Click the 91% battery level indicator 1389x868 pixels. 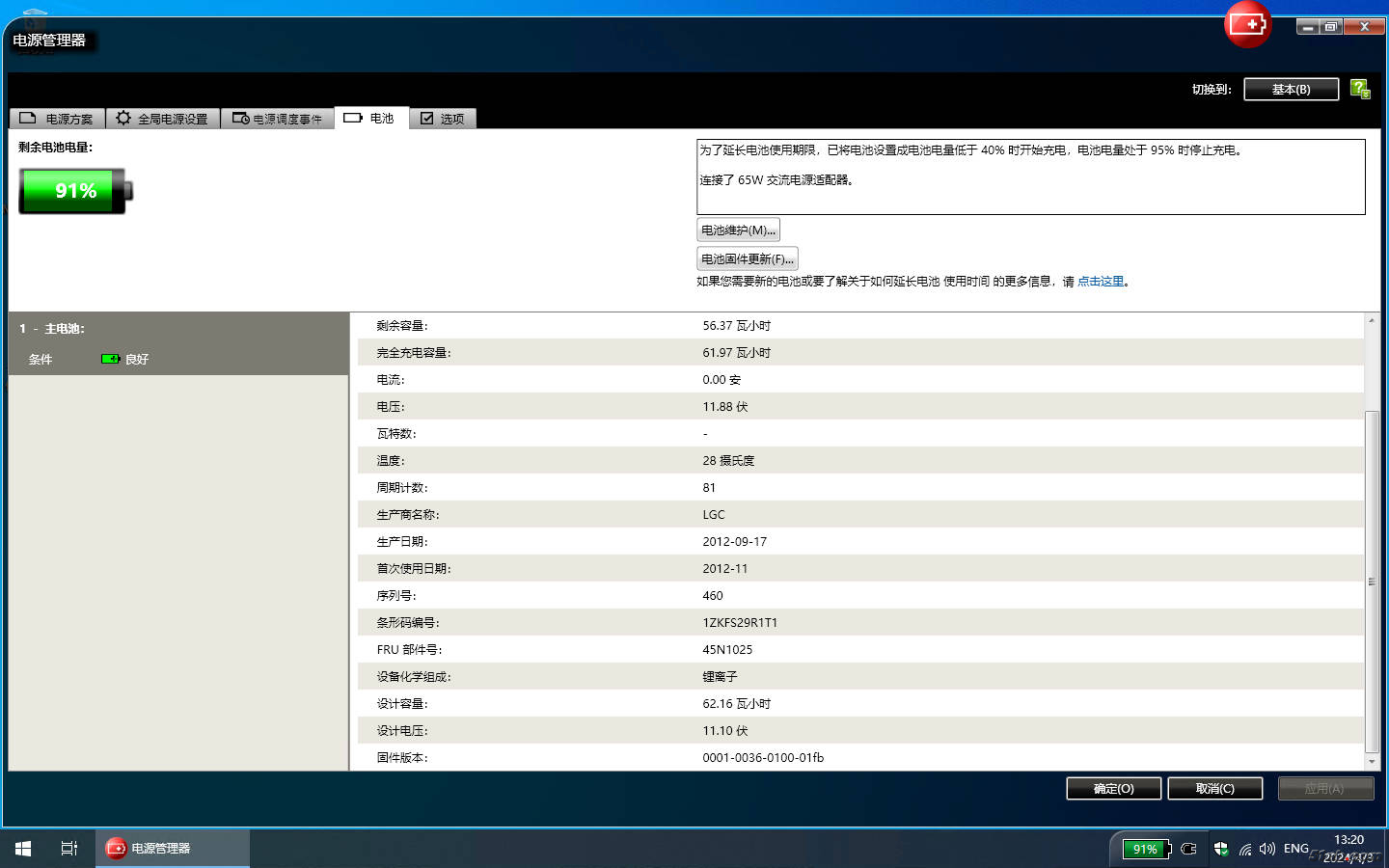point(75,191)
